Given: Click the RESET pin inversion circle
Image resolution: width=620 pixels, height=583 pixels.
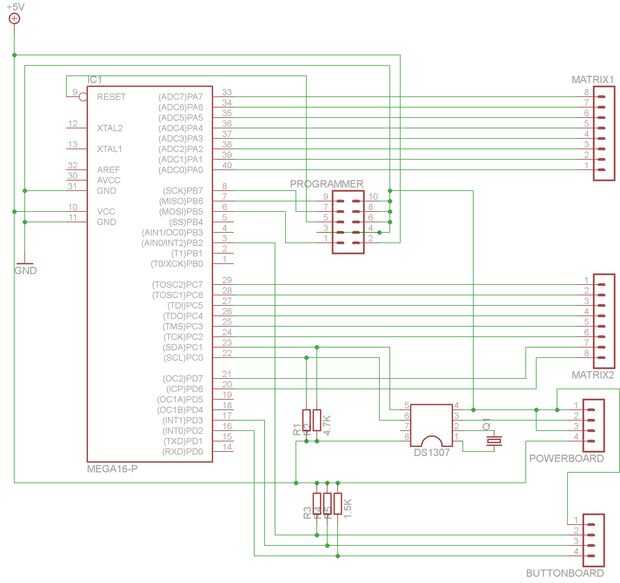Looking at the screenshot, I should (83, 97).
